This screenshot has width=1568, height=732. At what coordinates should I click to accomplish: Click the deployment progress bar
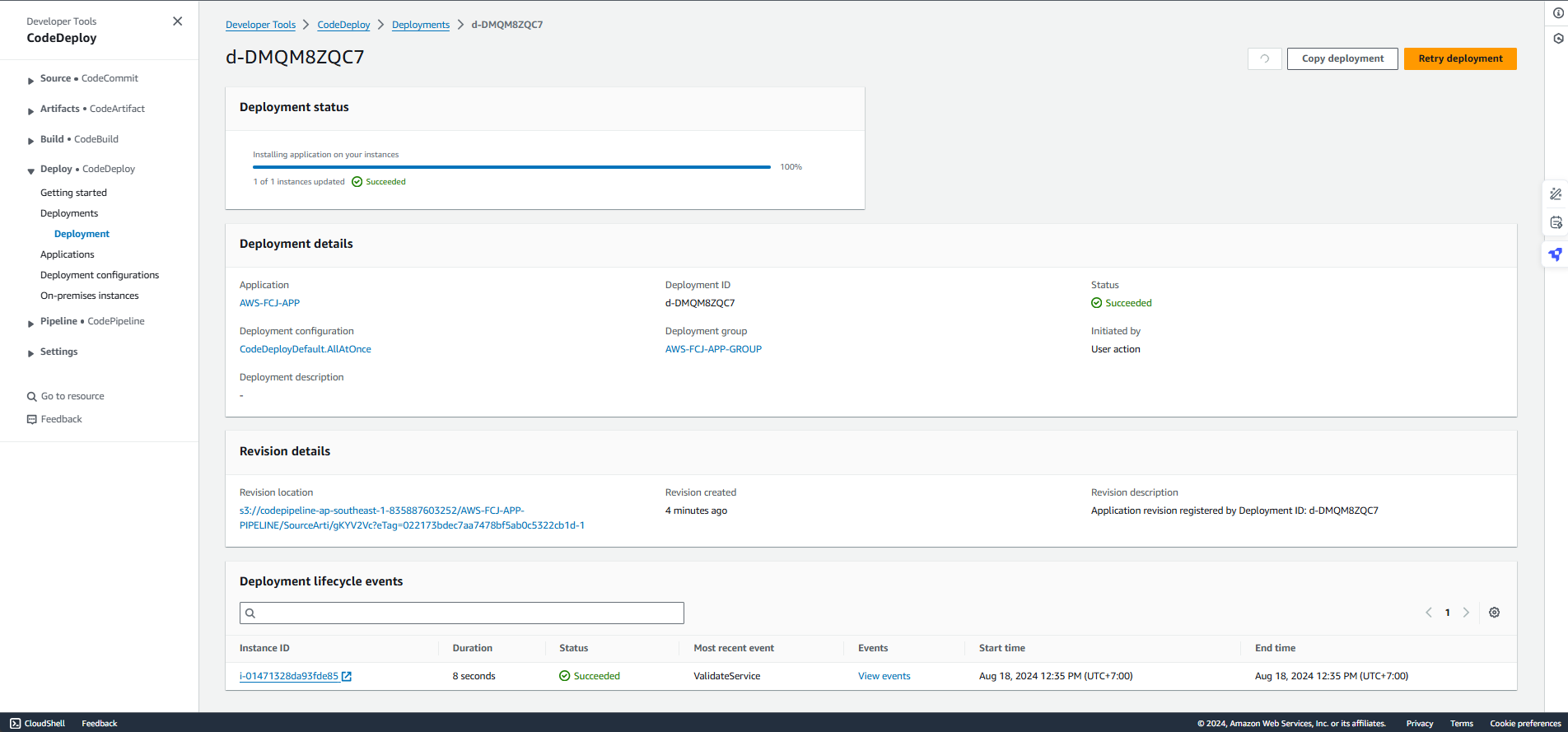tap(511, 167)
